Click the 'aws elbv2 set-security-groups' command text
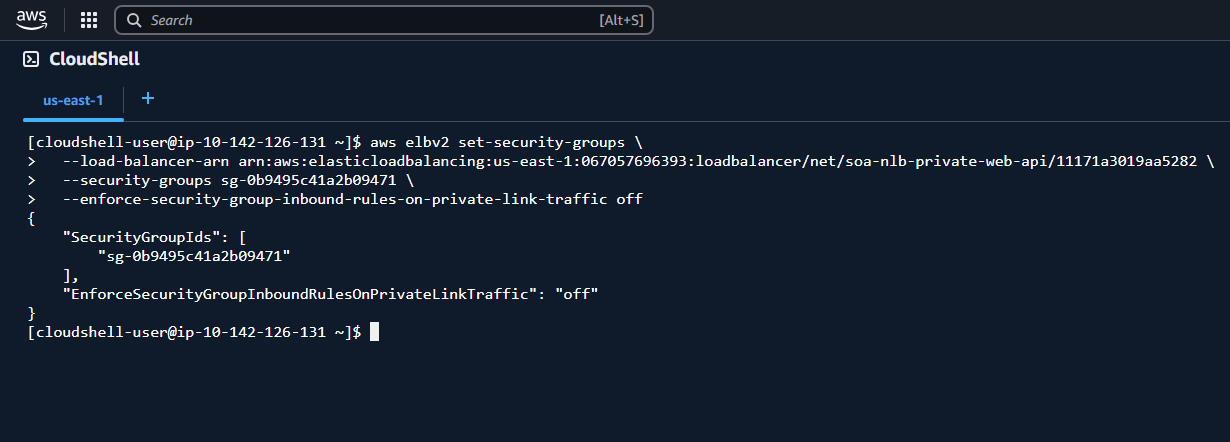 (x=496, y=142)
